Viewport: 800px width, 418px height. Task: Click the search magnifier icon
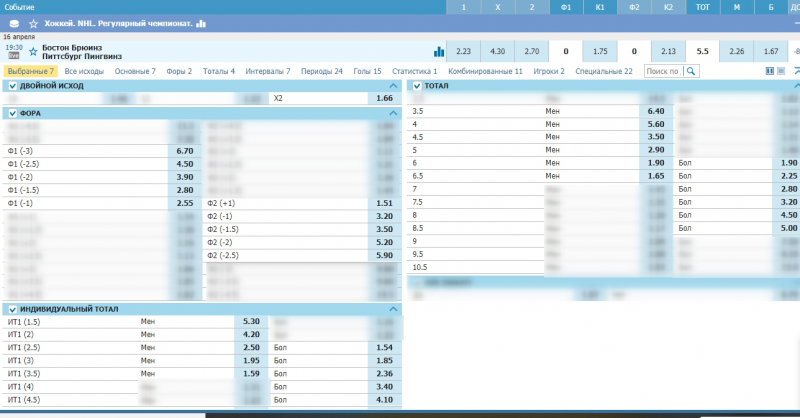(691, 72)
